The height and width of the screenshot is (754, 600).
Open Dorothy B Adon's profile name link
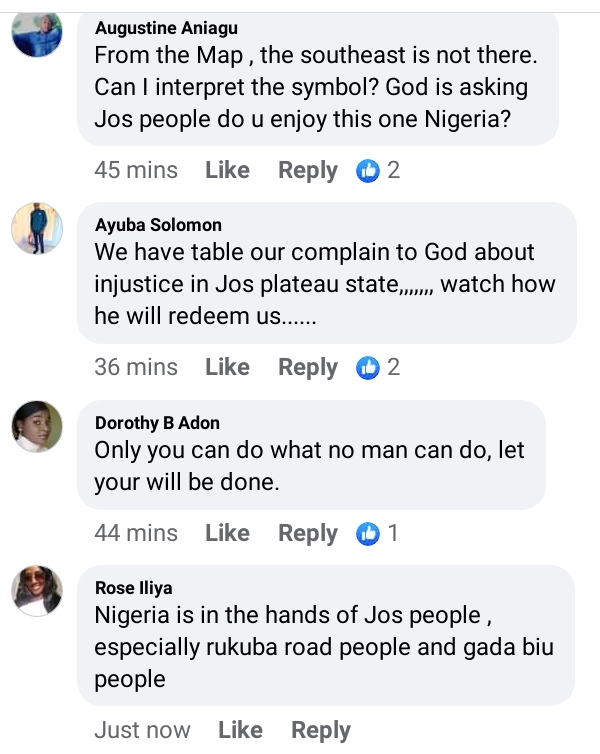(x=159, y=422)
